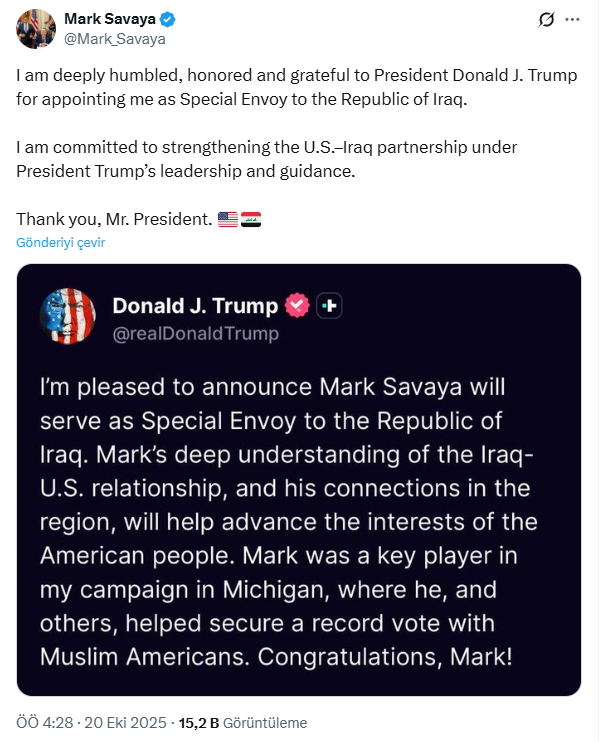This screenshot has width=607, height=742.
Task: Click the @Mark_Savaya handle
Action: click(x=114, y=39)
